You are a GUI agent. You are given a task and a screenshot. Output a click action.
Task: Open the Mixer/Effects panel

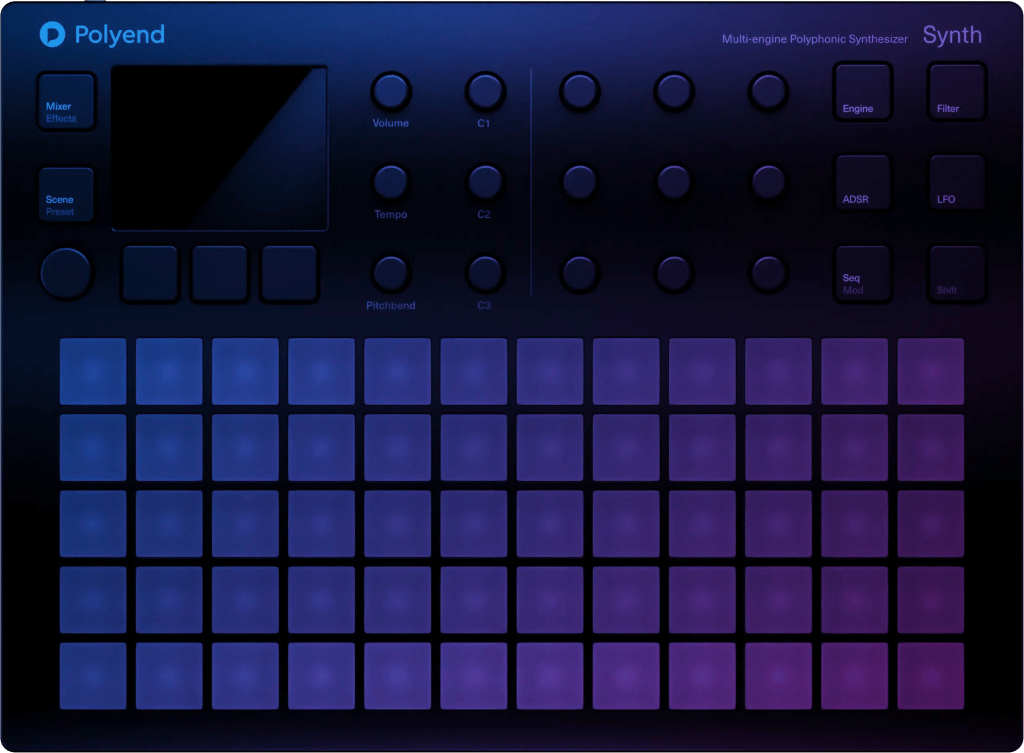click(x=65, y=101)
